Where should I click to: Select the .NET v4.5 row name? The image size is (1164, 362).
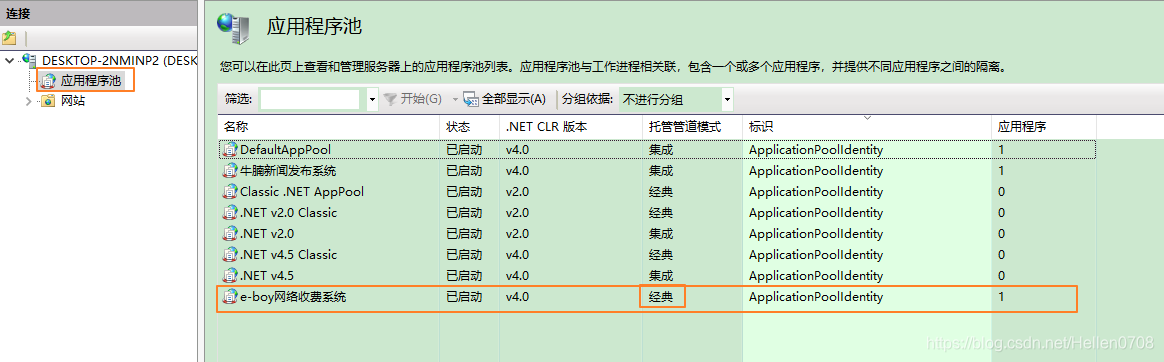pyautogui.click(x=268, y=275)
